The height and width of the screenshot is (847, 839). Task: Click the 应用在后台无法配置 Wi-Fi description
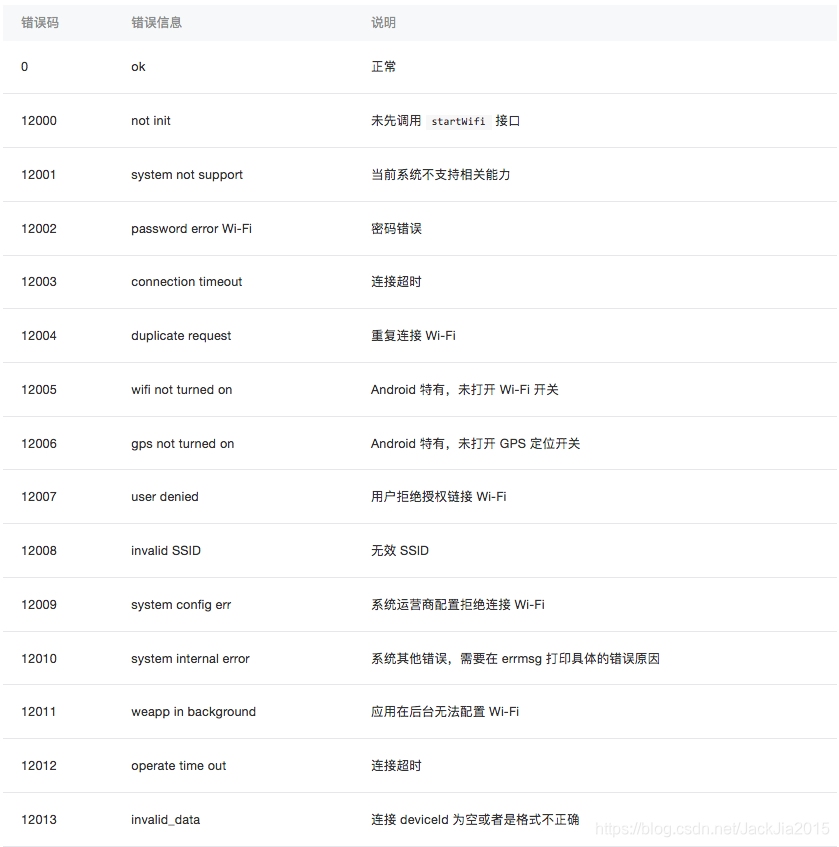(x=445, y=712)
